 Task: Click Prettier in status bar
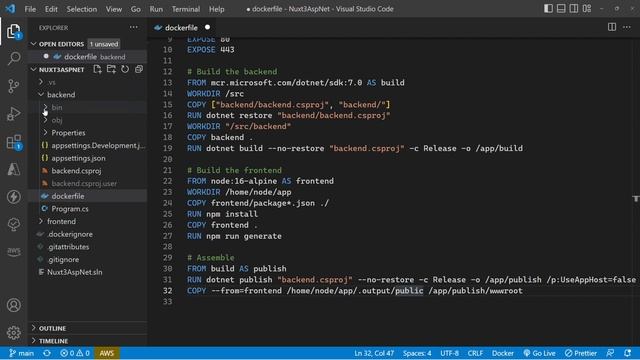(x=581, y=353)
